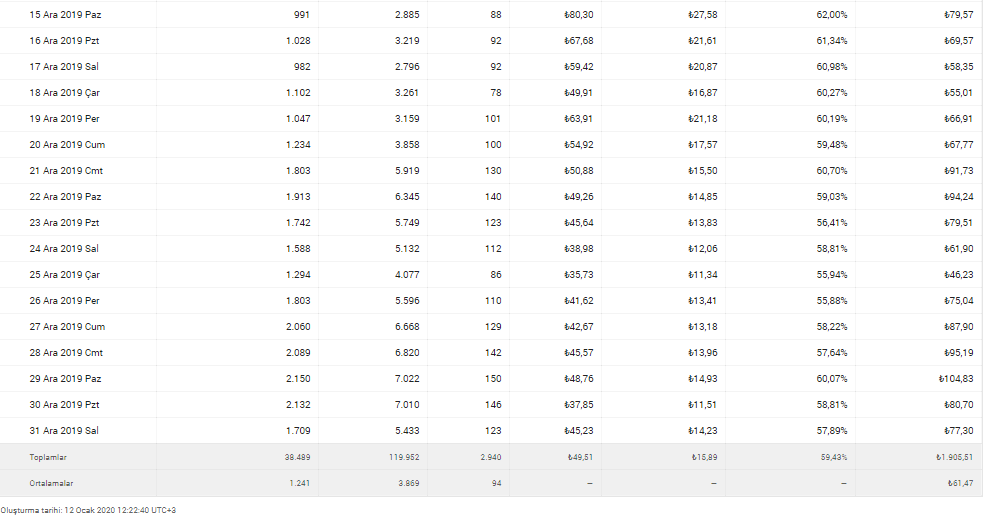
Task: Click the Ortalamalar averages row label
Action: [x=50, y=483]
